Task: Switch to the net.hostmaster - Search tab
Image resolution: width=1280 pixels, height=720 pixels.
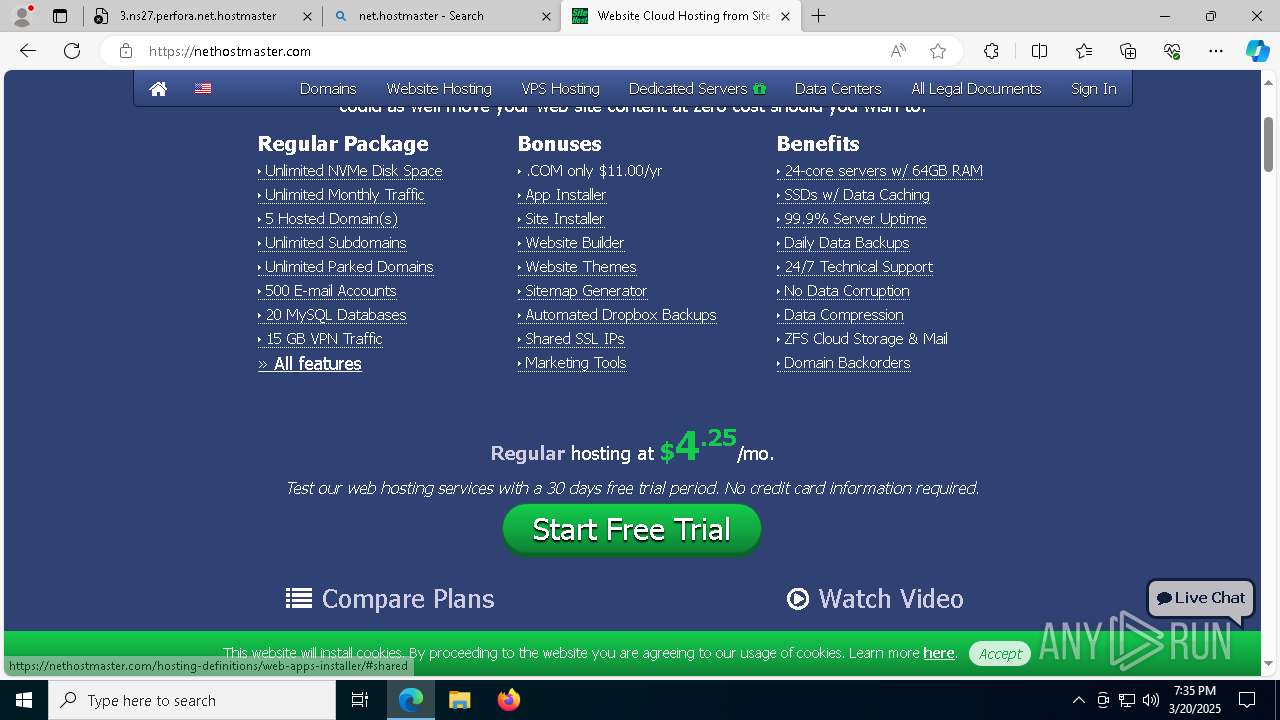Action: pos(442,16)
